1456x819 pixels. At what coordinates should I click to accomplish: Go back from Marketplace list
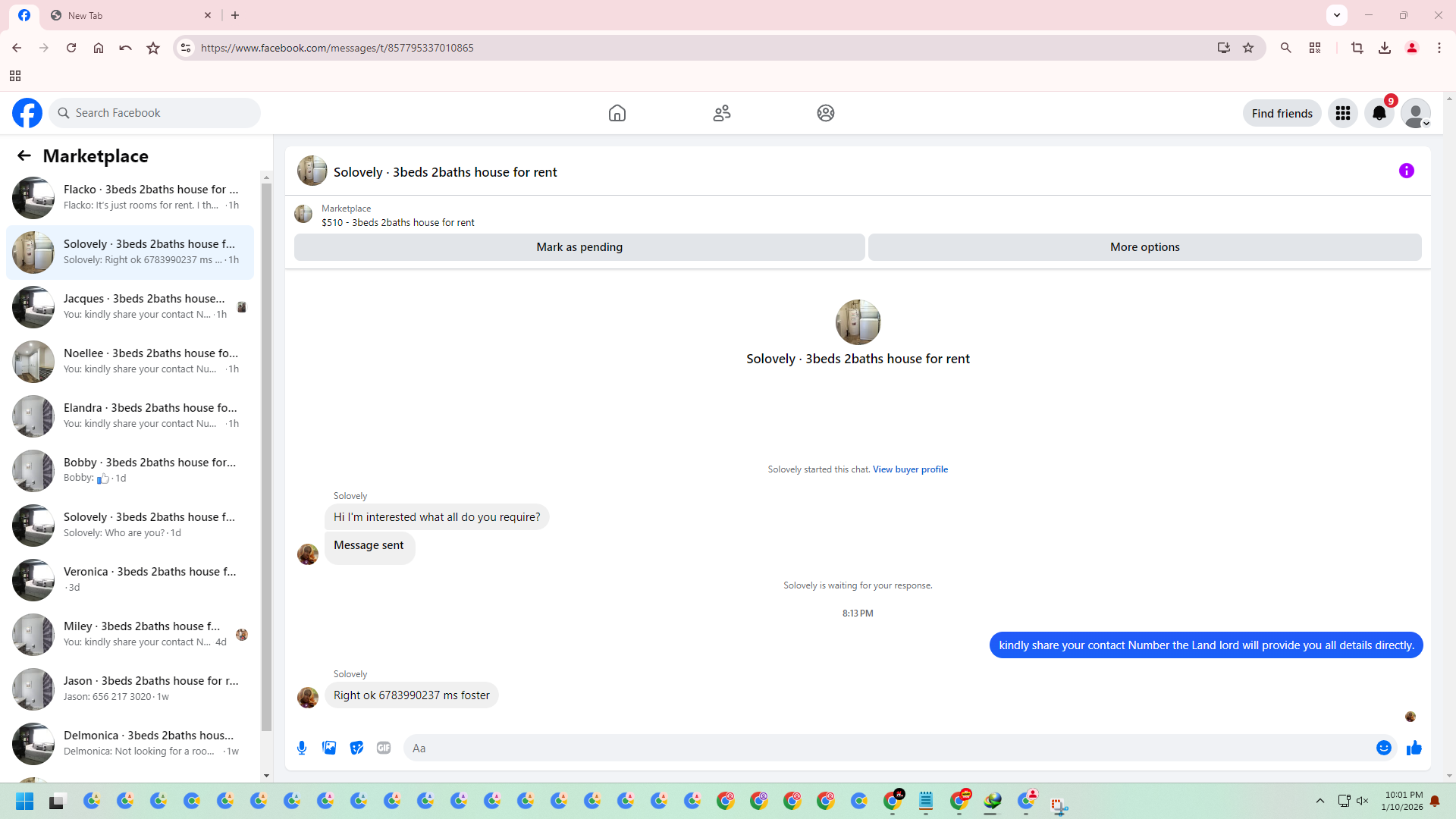pos(24,155)
